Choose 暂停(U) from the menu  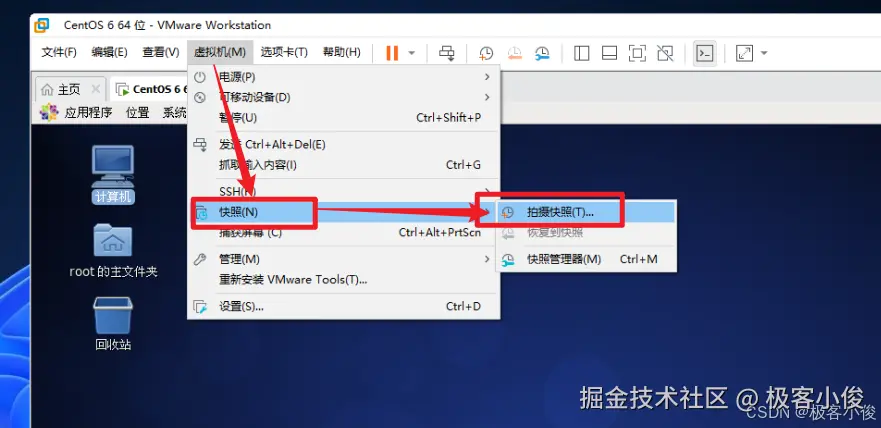(343, 118)
